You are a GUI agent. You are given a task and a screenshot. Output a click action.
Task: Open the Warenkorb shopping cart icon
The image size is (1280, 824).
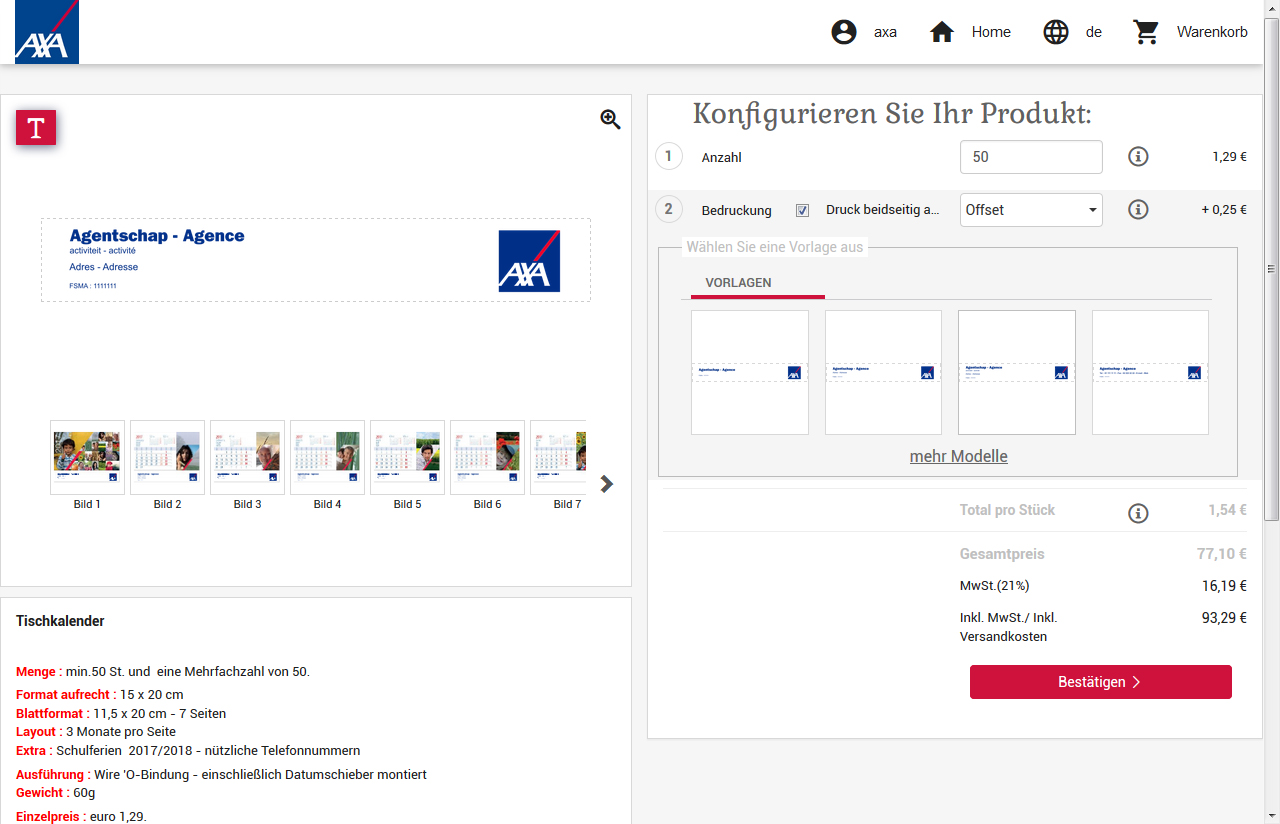tap(1146, 32)
